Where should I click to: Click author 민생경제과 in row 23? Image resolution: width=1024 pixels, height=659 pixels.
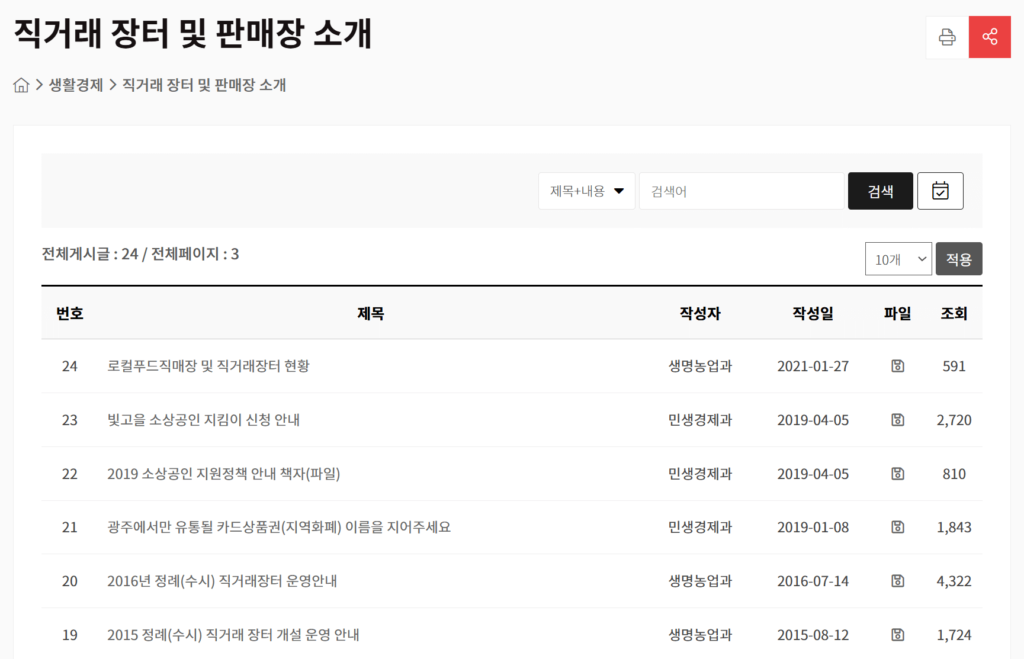(700, 419)
